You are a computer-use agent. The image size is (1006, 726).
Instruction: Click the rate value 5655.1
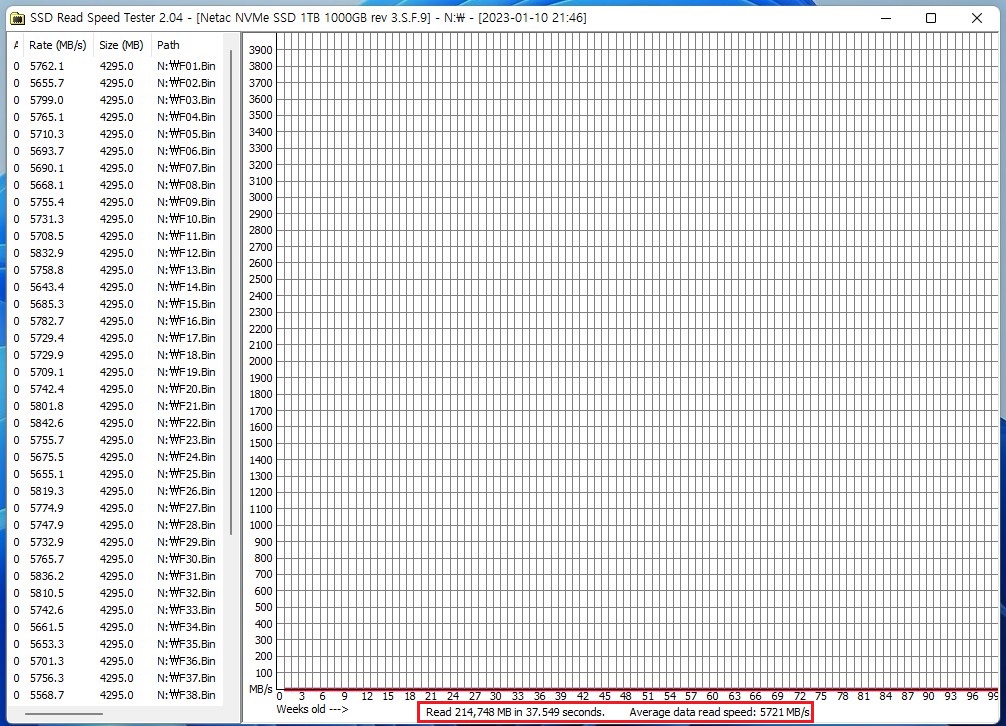47,474
